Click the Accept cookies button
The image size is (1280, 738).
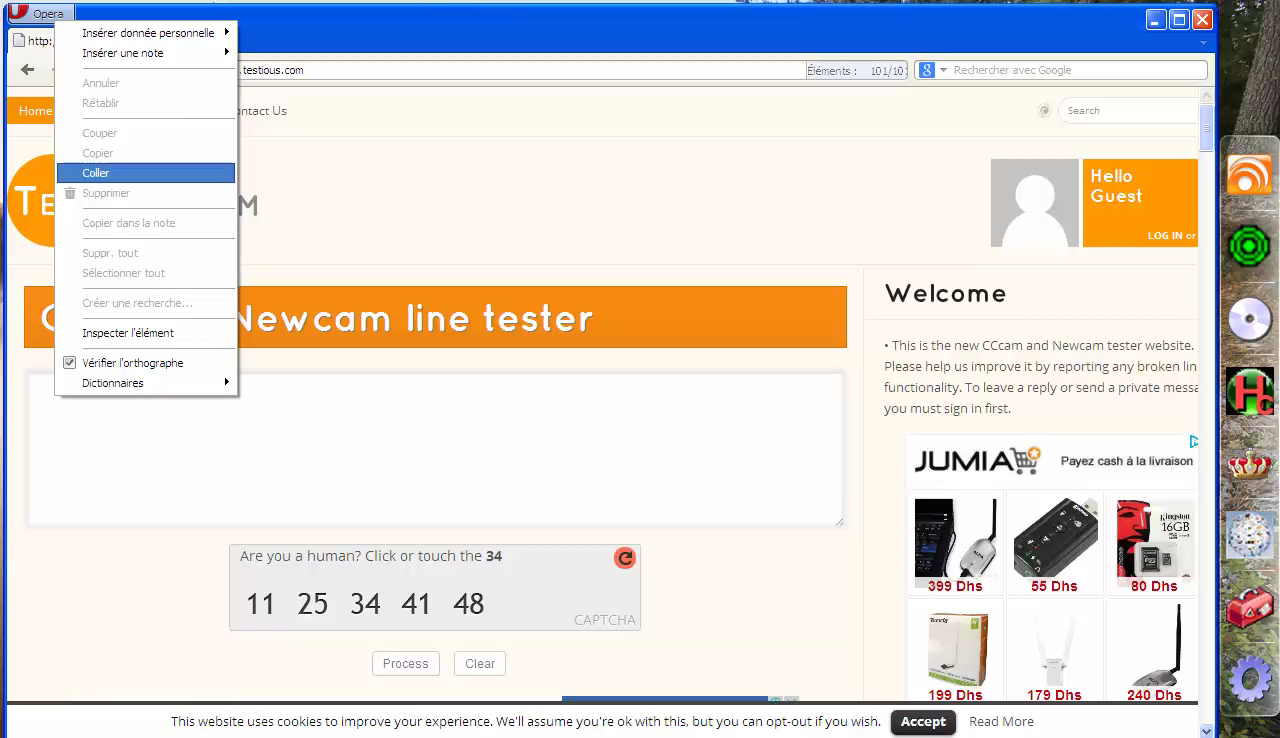pyautogui.click(x=922, y=722)
